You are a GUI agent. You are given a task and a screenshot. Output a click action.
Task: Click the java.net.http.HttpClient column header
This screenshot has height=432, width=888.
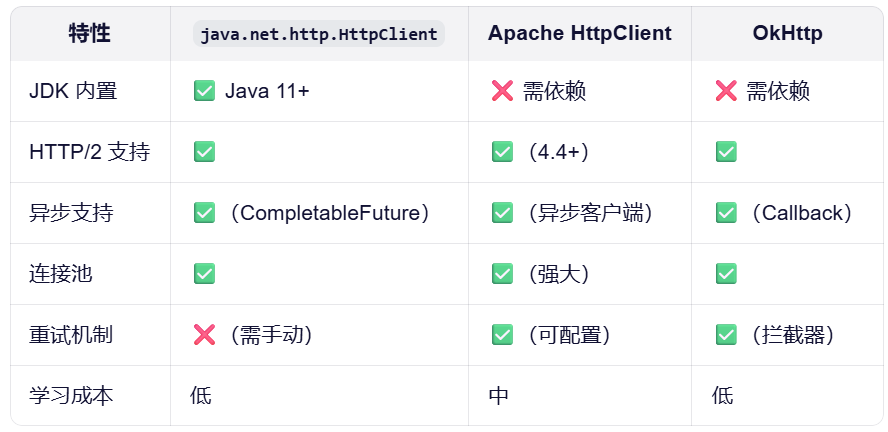coord(319,34)
